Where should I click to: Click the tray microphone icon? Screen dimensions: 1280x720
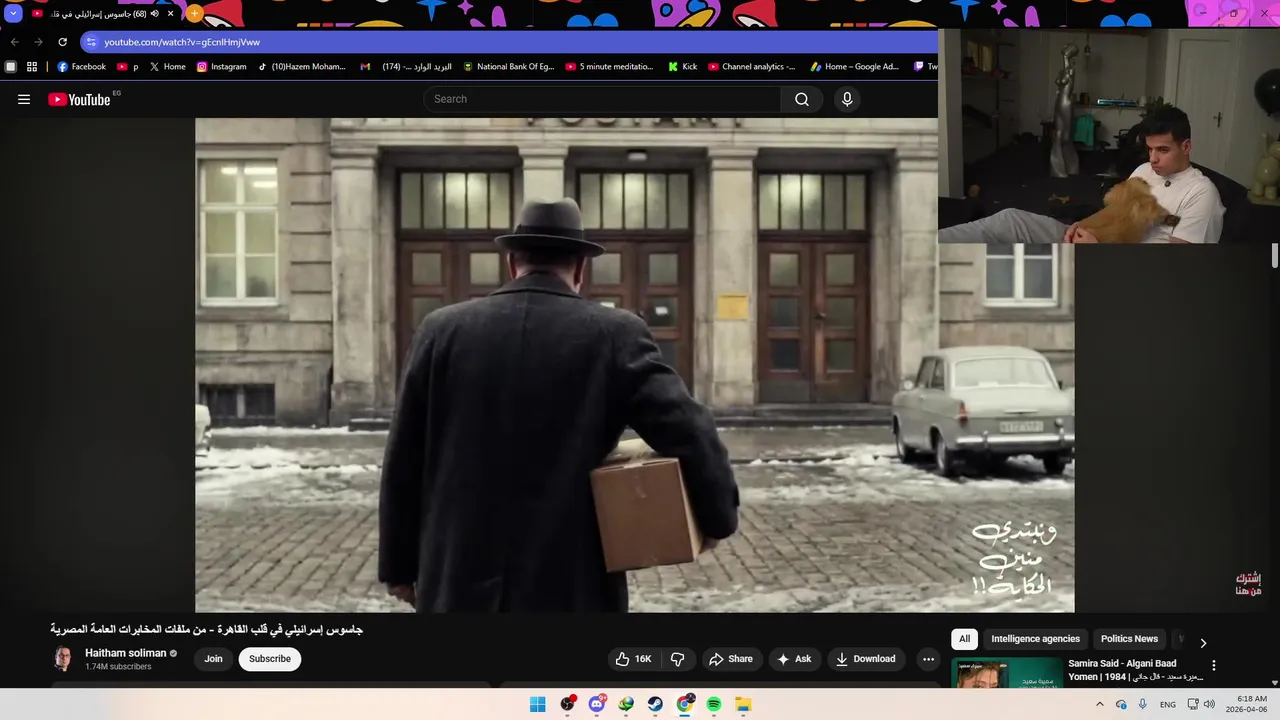pos(1143,704)
